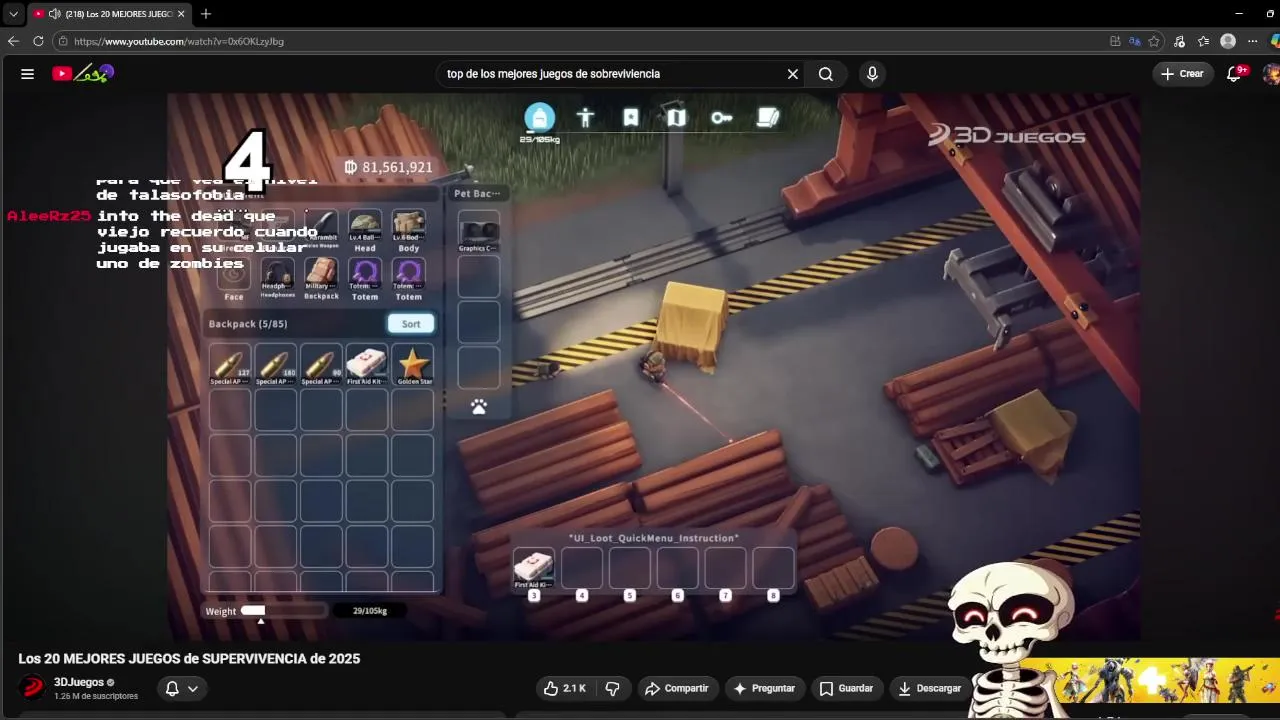The image size is (1280, 720).
Task: Click the Descargar download button
Action: pyautogui.click(x=929, y=688)
